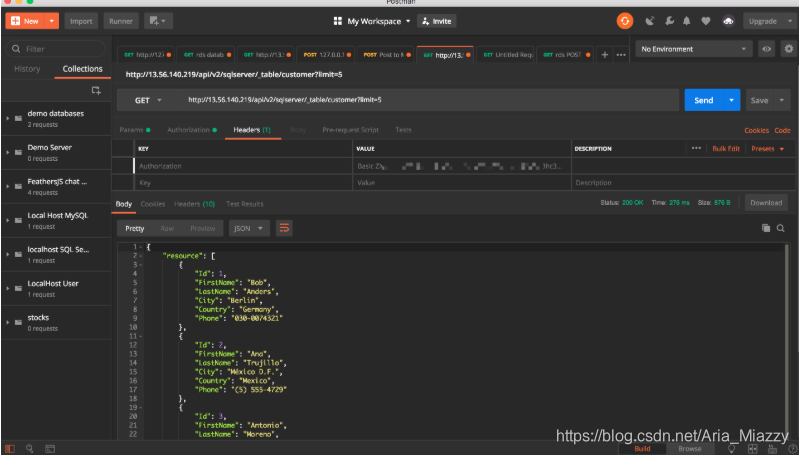Switch to response Cookies tab

coord(152,204)
